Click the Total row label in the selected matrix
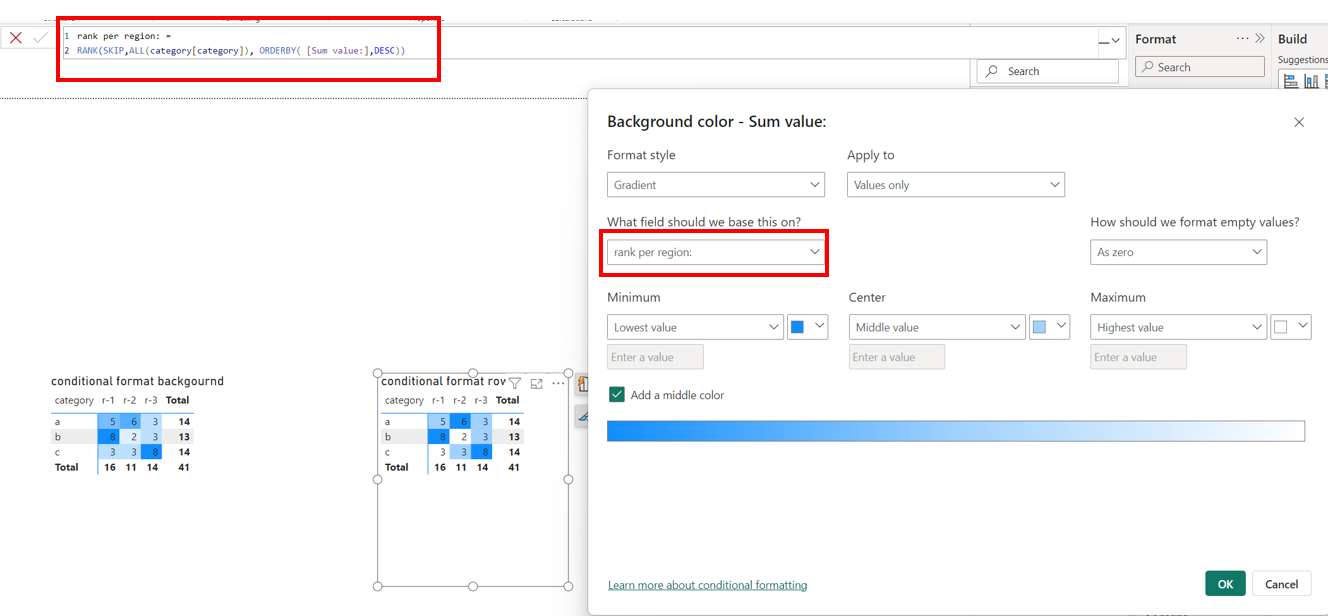This screenshot has height=616, width=1328. coord(396,467)
